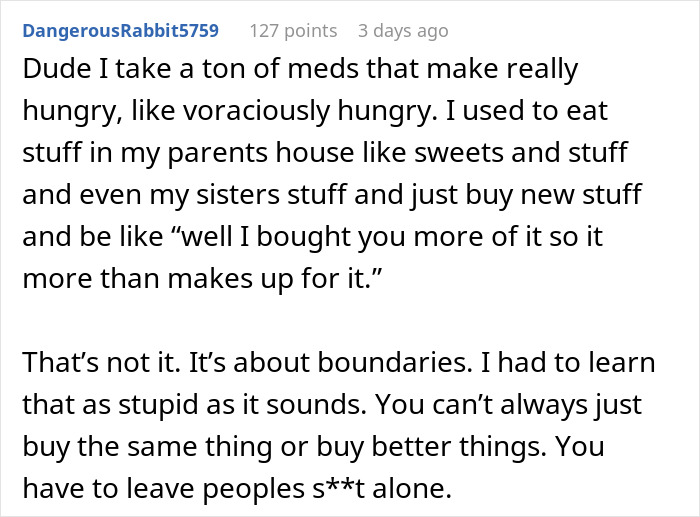Open the DangerousRabbit5759 user profile link
Viewport: 700px width, 517px height.
pos(120,31)
